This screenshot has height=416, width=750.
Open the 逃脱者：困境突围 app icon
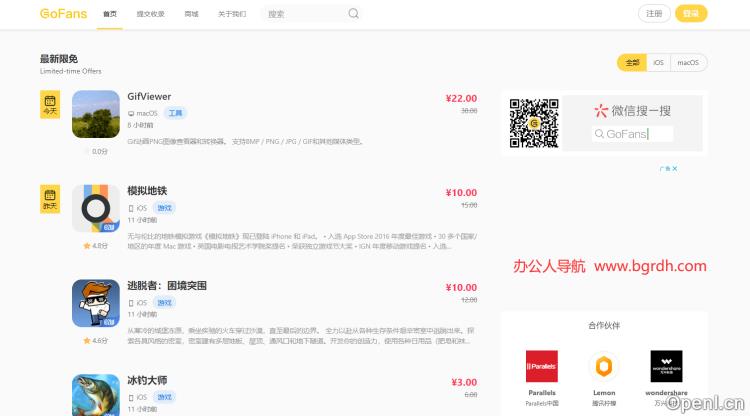point(96,303)
